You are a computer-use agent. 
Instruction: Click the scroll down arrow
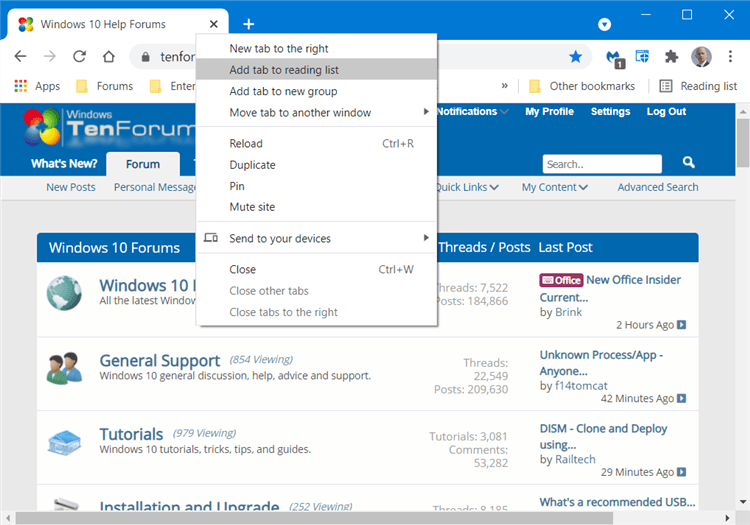[743, 502]
